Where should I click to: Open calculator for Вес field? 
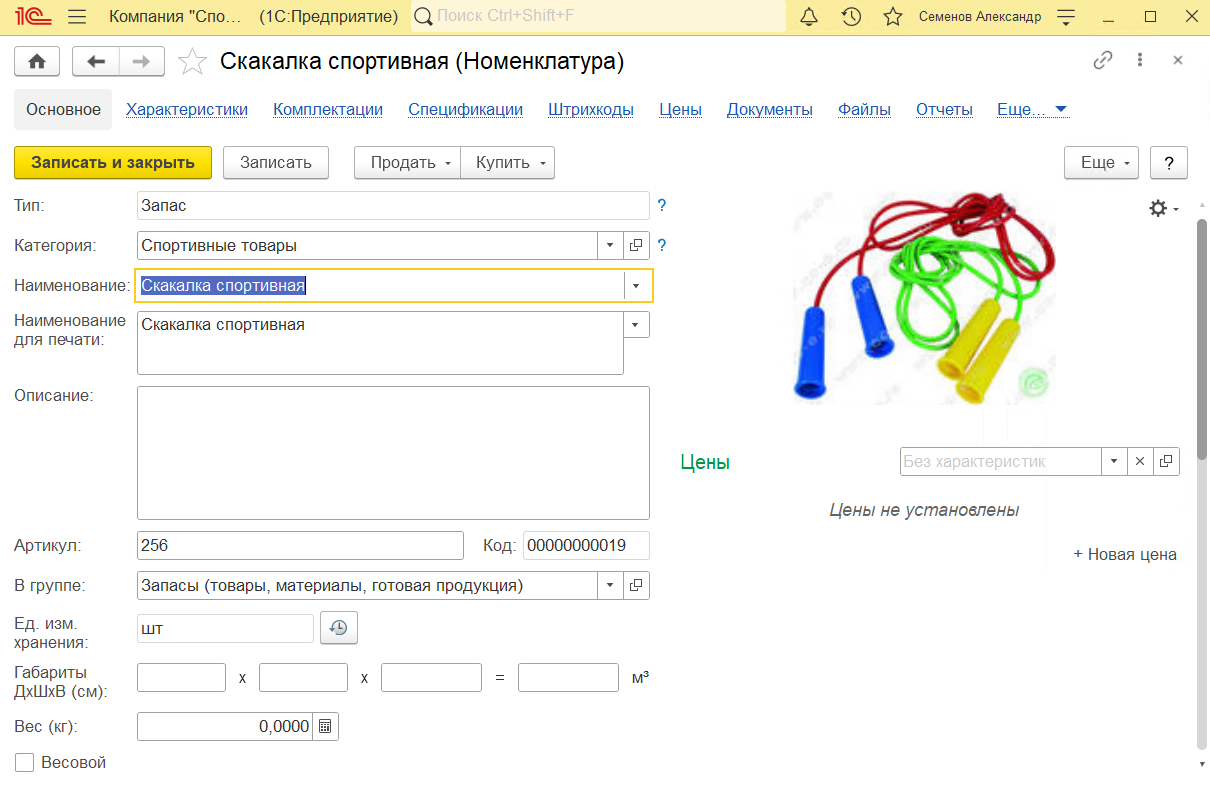[326, 727]
